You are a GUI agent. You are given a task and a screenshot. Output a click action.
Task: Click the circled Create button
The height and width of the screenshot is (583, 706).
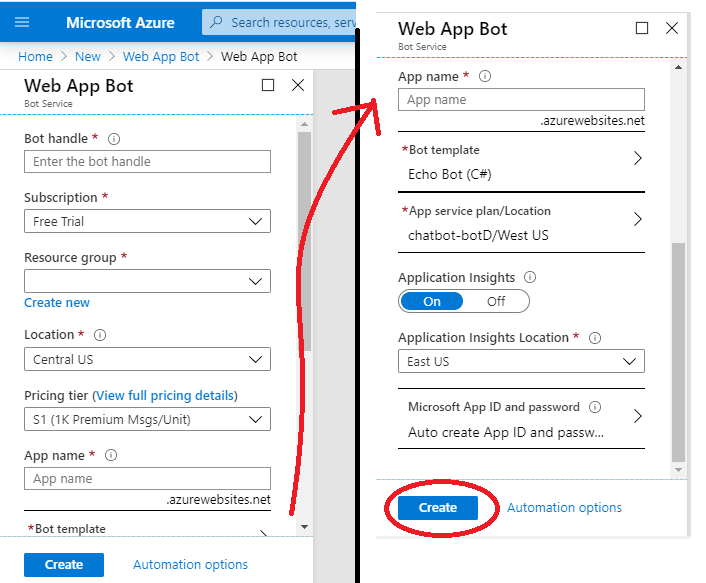click(x=437, y=508)
